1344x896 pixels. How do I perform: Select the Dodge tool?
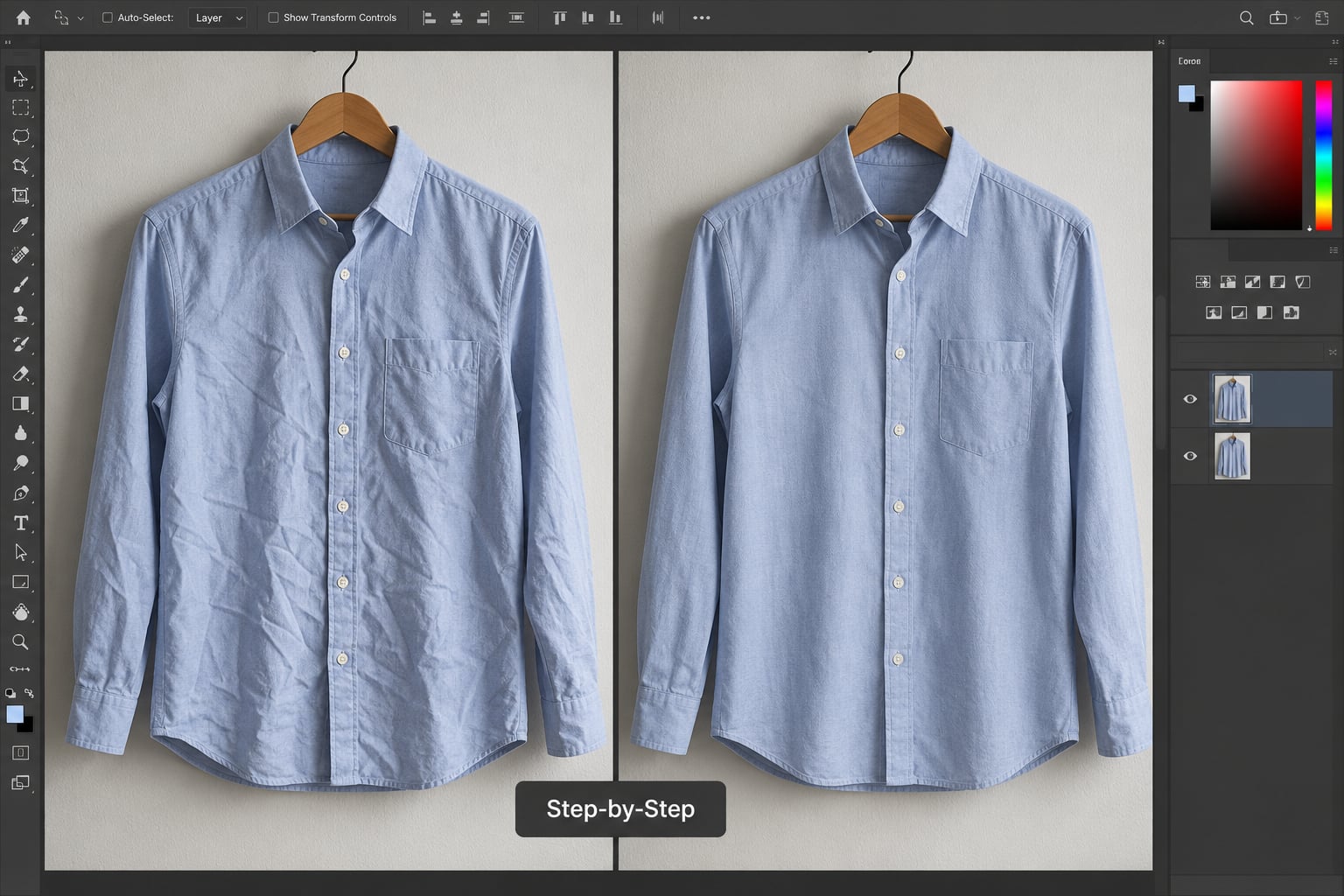(20, 463)
